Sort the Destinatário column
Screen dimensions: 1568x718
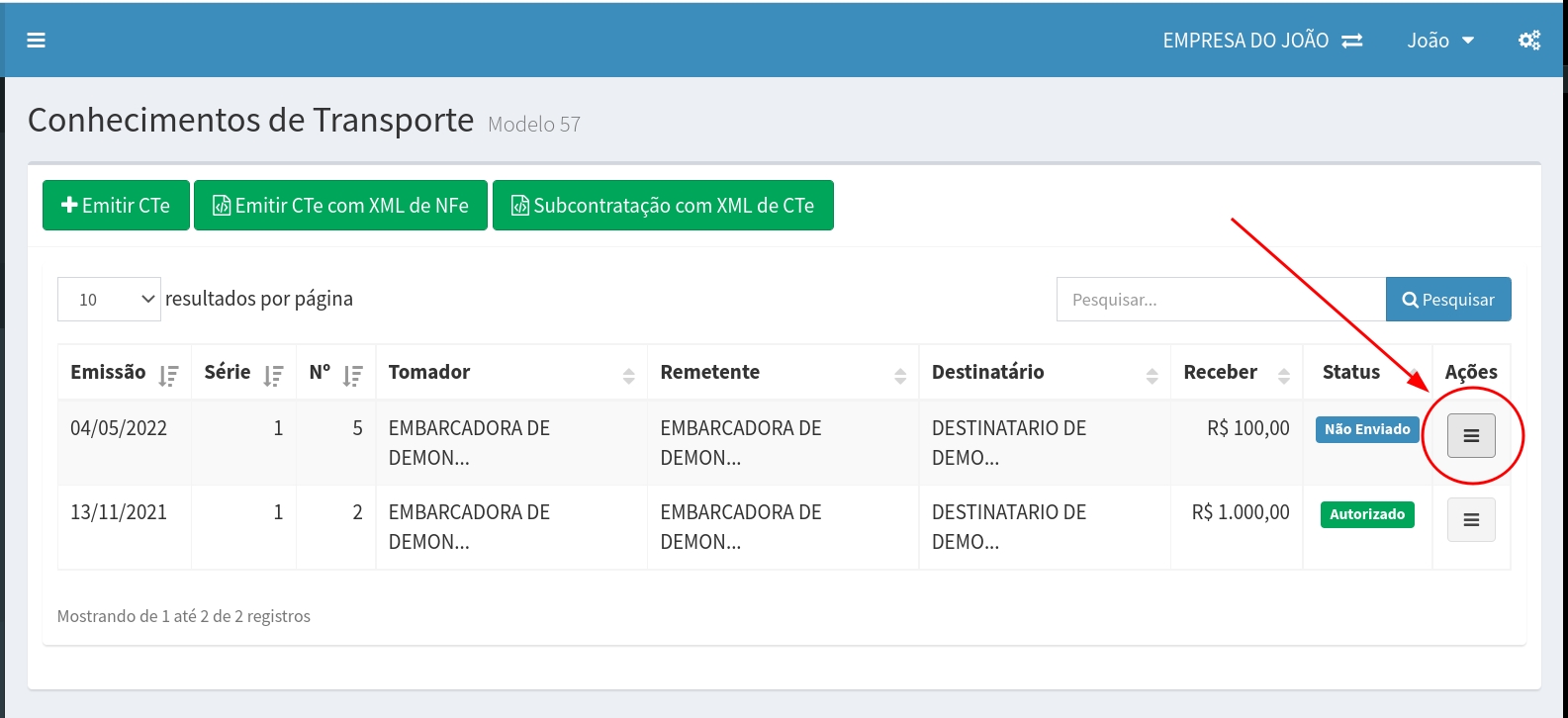[1152, 375]
